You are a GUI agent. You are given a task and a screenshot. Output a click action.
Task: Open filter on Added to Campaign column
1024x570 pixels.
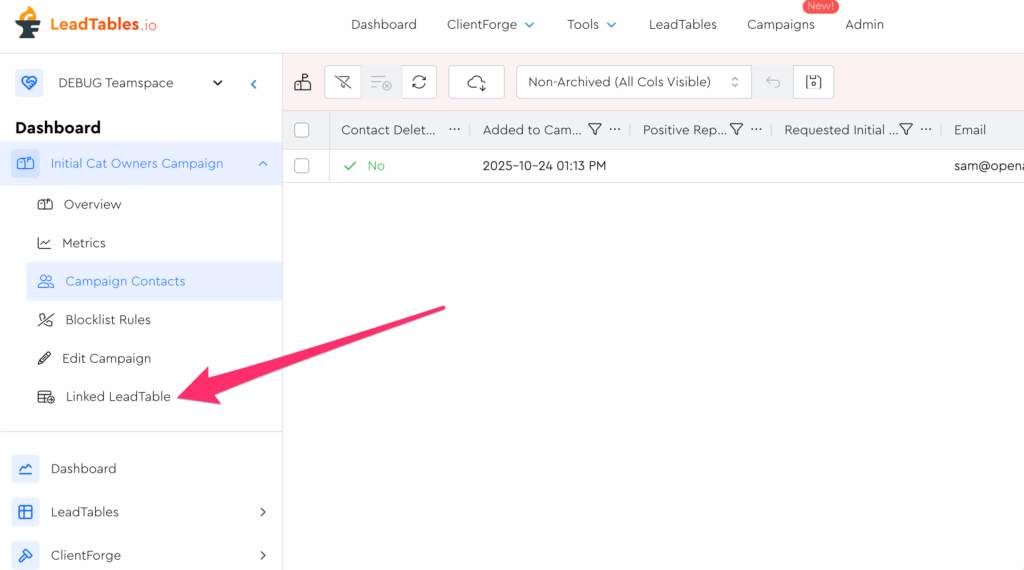(x=595, y=130)
